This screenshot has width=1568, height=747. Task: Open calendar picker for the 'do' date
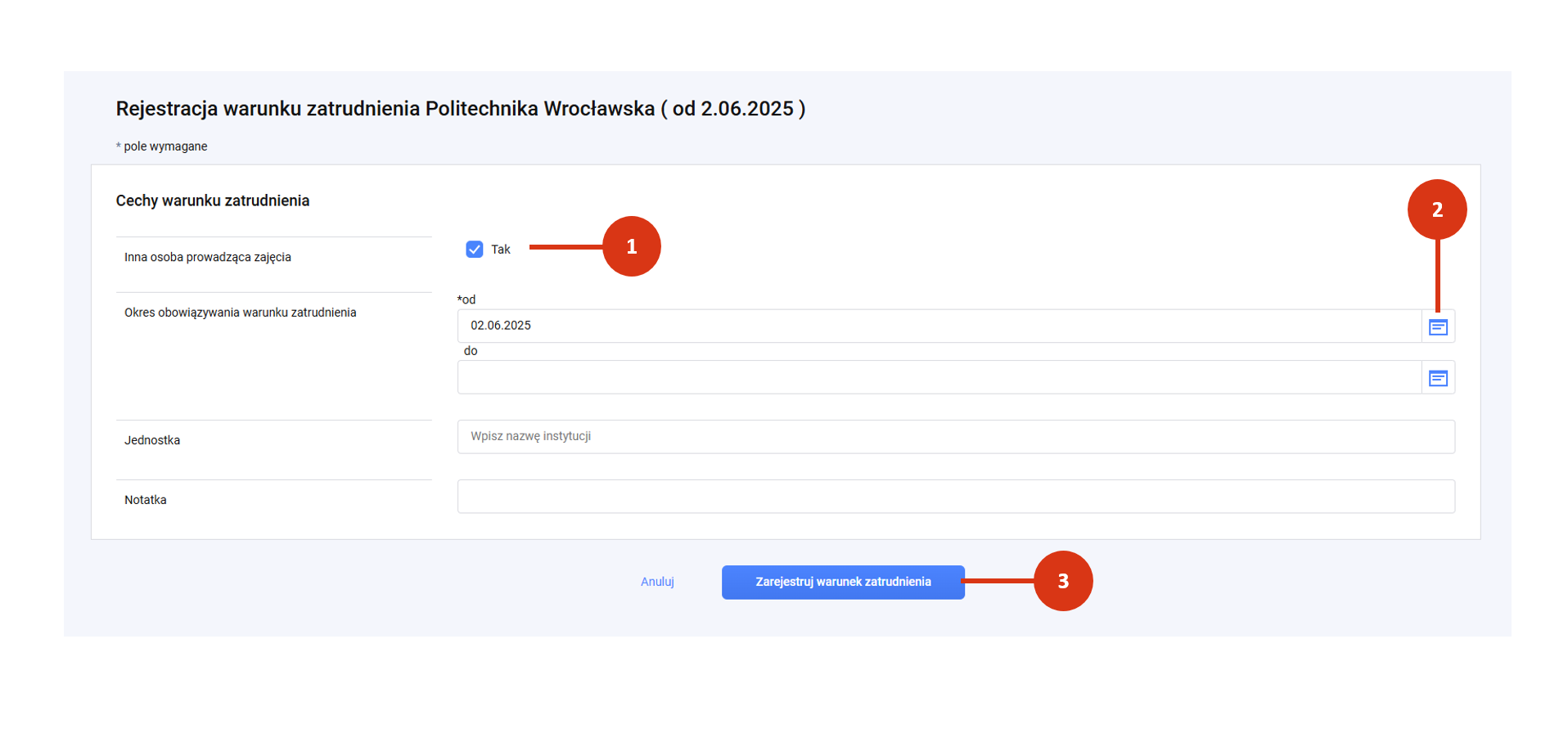[x=1438, y=378]
